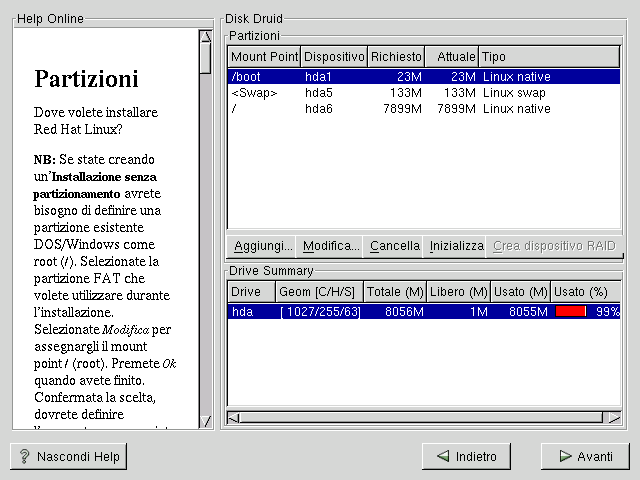Click the Tipo column header
The height and width of the screenshot is (480, 640).
click(x=548, y=57)
